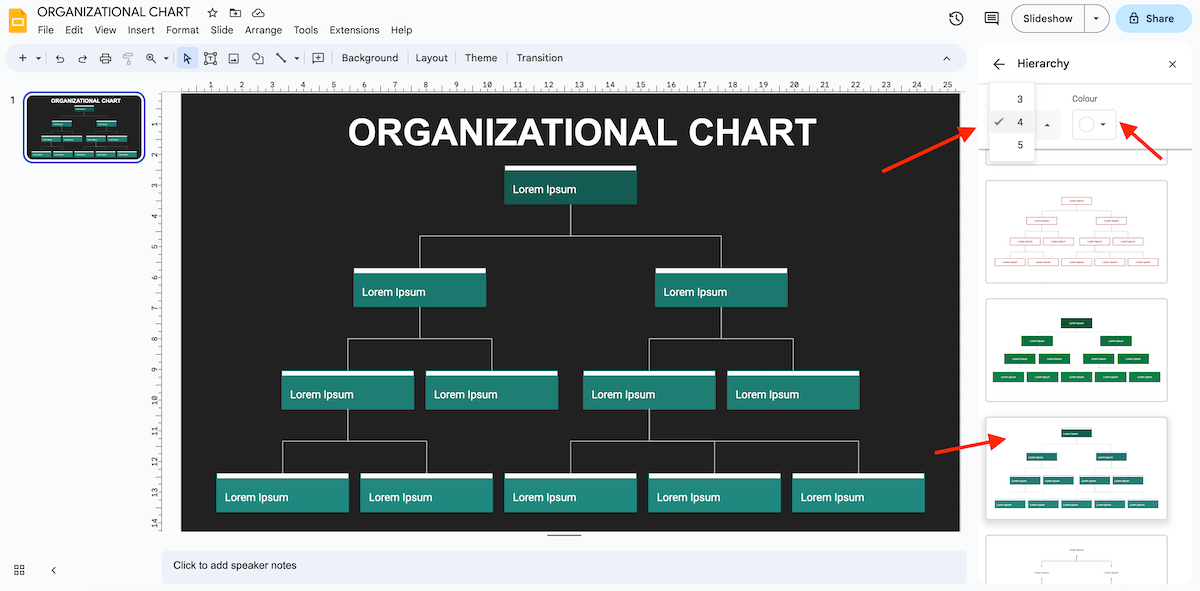Open the line type dropdown arrow
This screenshot has width=1200, height=591.
pyautogui.click(x=296, y=58)
